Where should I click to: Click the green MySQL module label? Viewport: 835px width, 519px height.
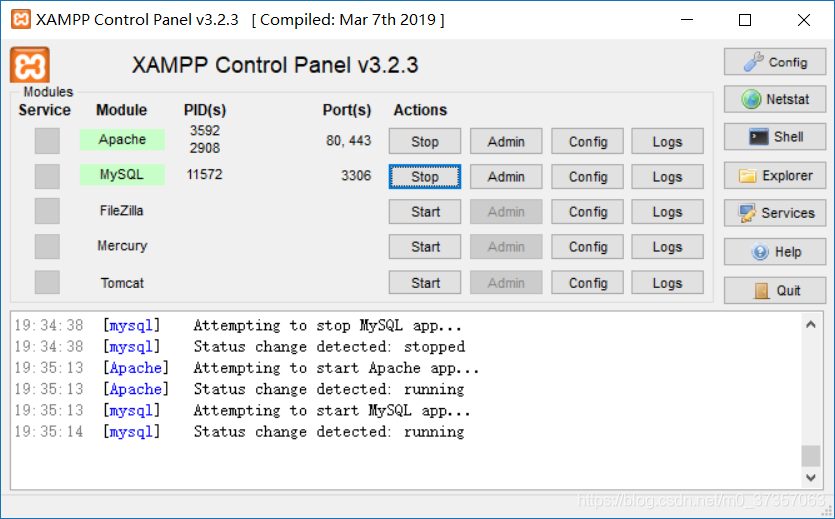point(122,175)
